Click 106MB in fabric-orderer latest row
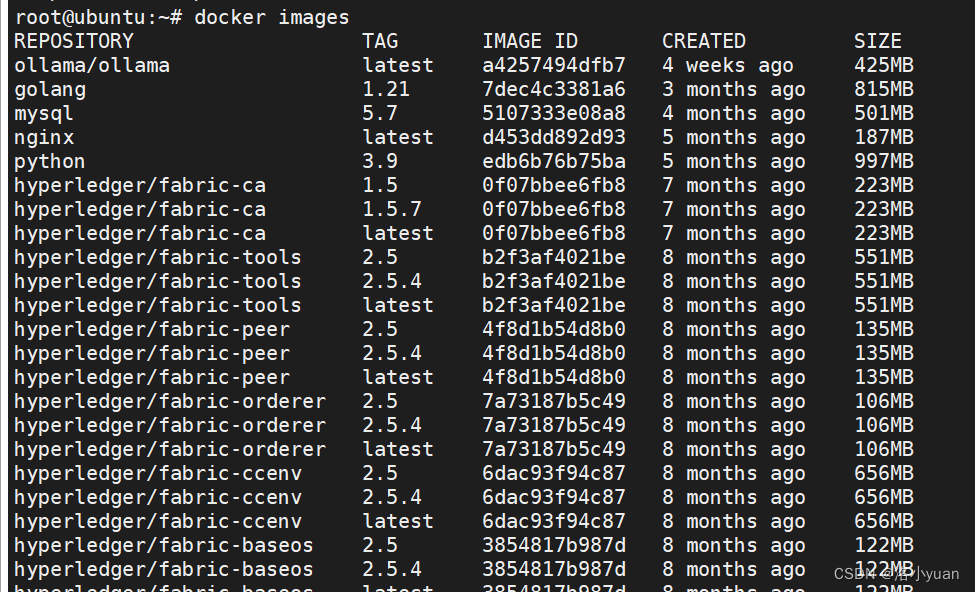Viewport: 975px width, 592px height. click(884, 450)
